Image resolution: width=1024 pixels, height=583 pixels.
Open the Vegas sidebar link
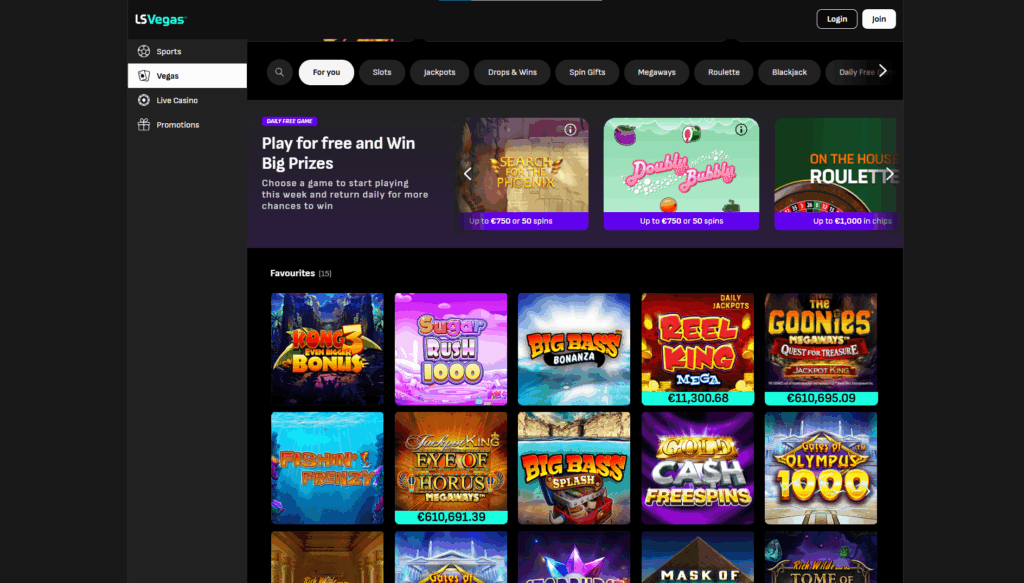click(187, 76)
